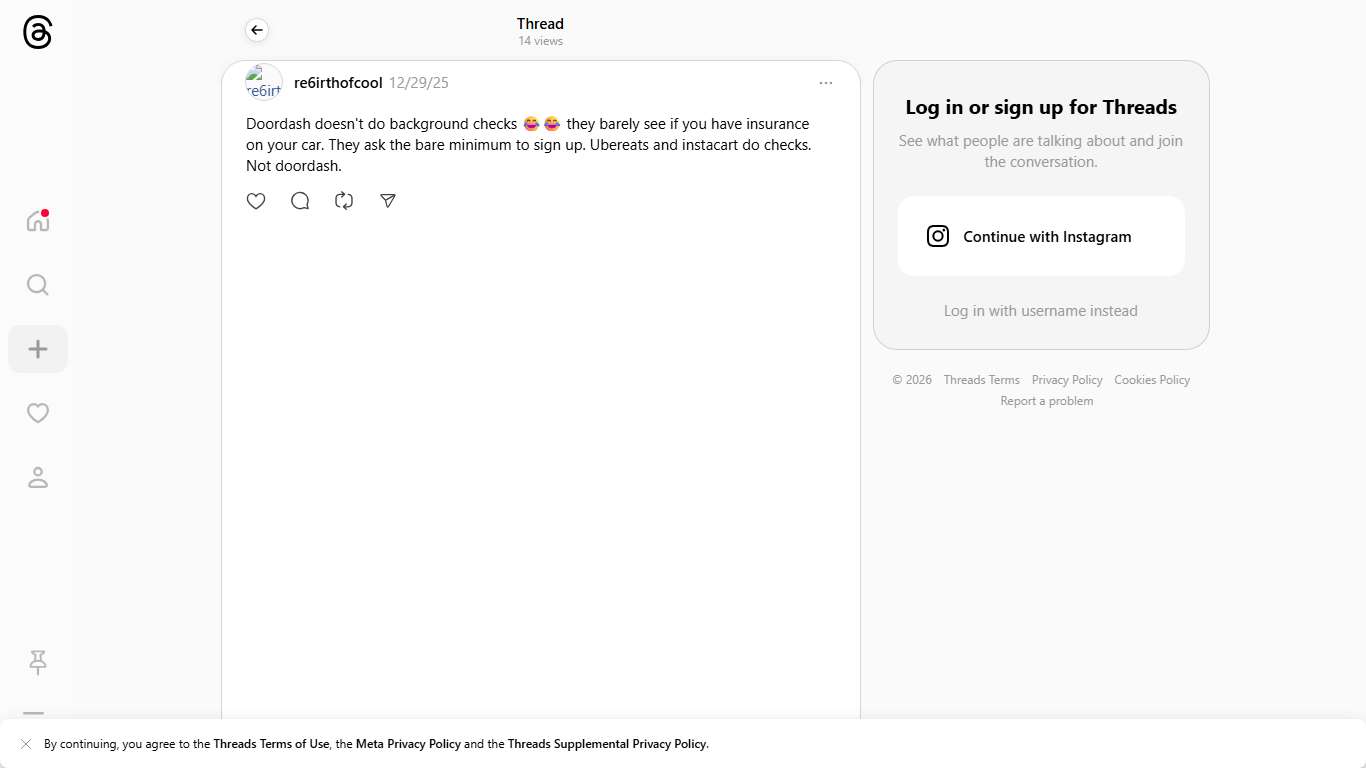Open Profile icon in sidebar
This screenshot has width=1366, height=768.
tap(38, 477)
